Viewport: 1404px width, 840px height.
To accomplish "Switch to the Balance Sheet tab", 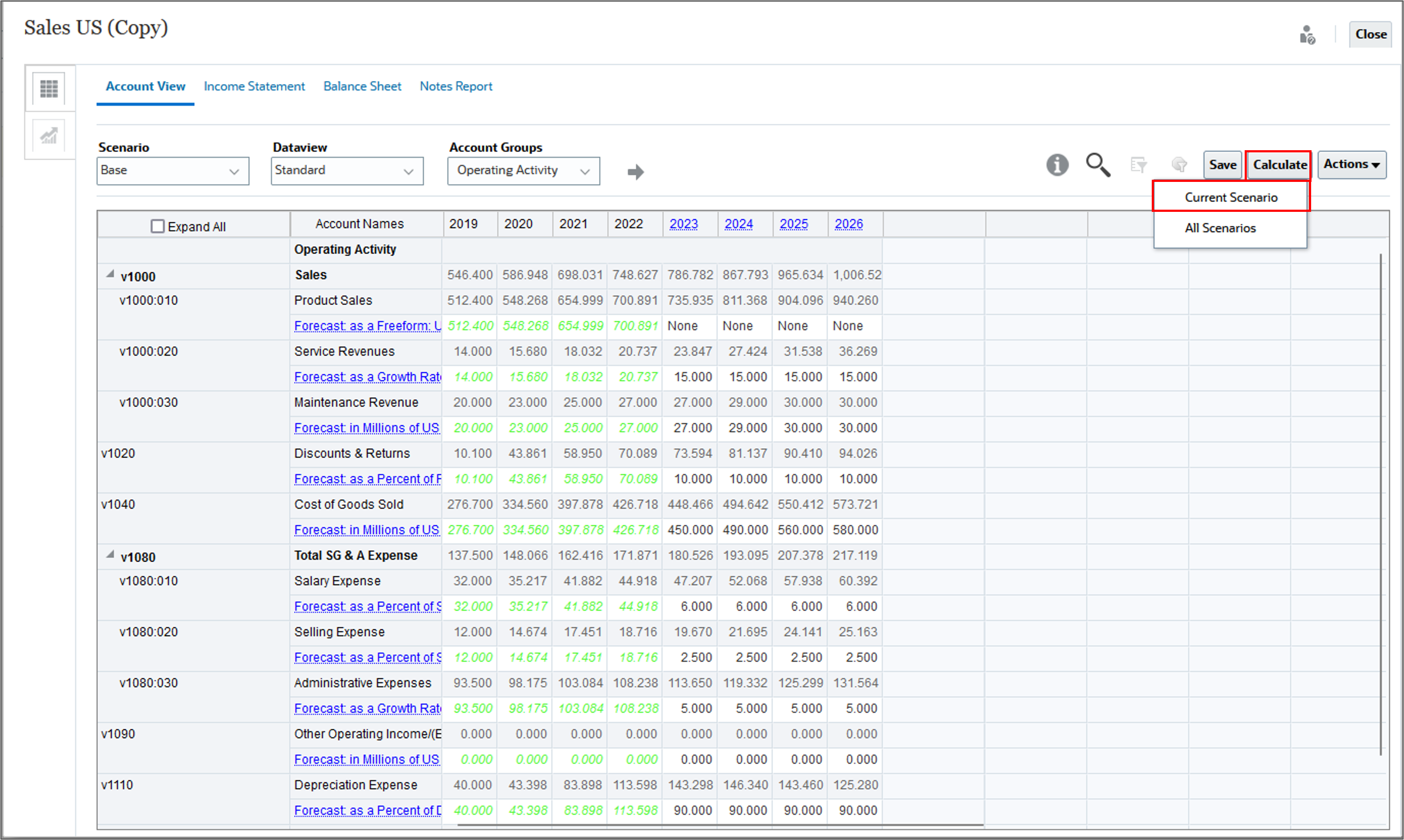I will coord(362,86).
